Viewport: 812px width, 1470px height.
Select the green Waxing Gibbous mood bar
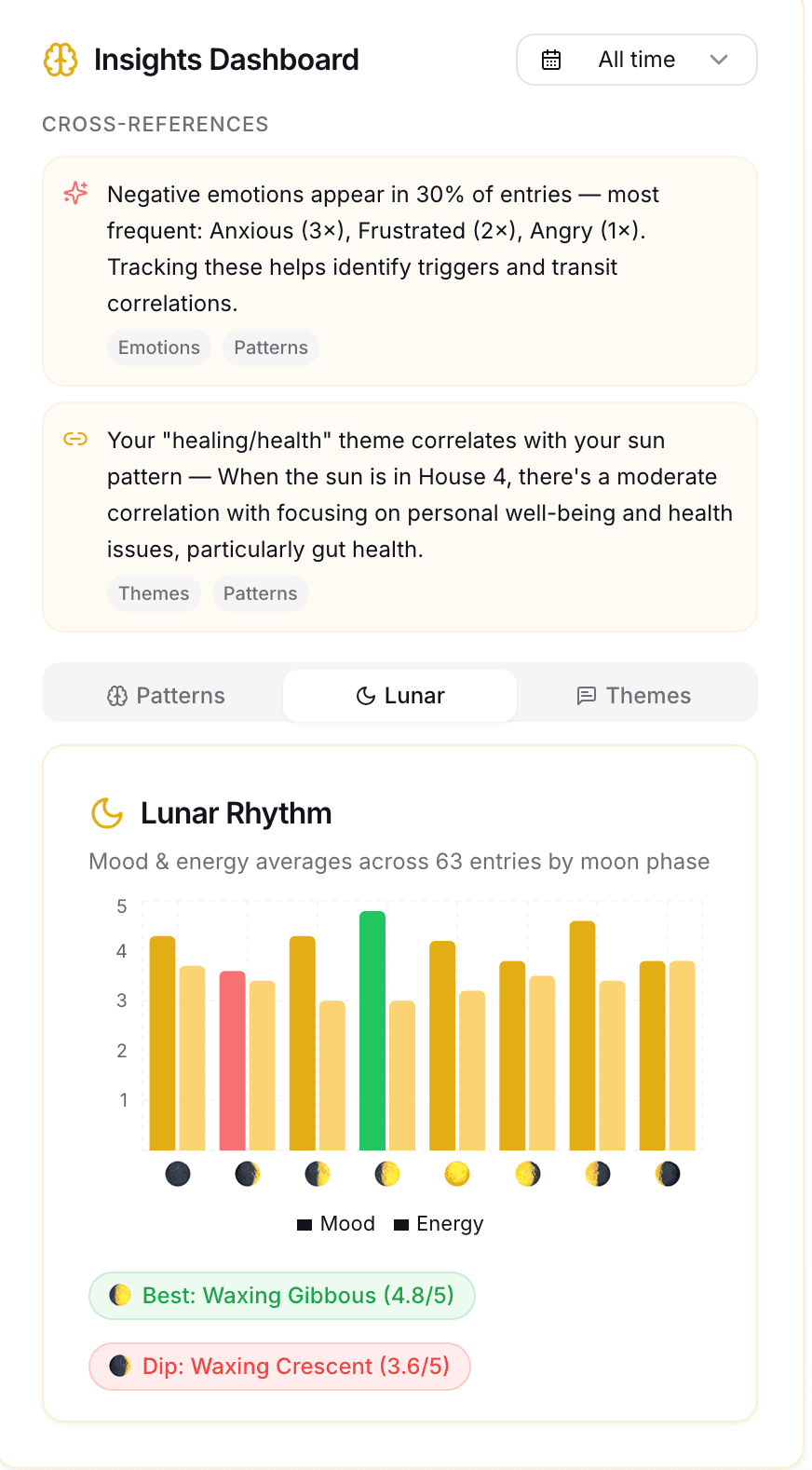[372, 1030]
